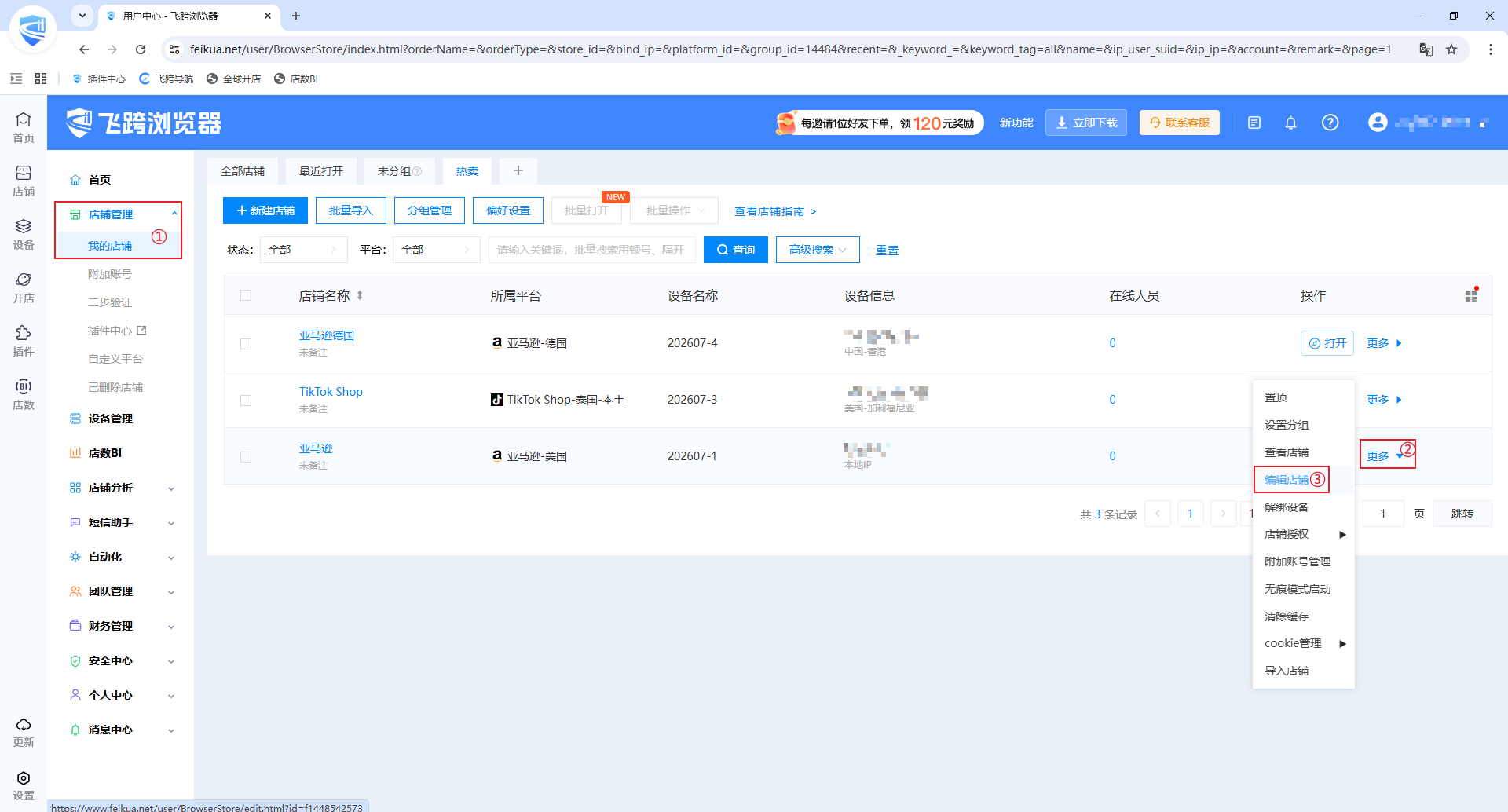
Task: Open a new browser tab
Action: [296, 16]
